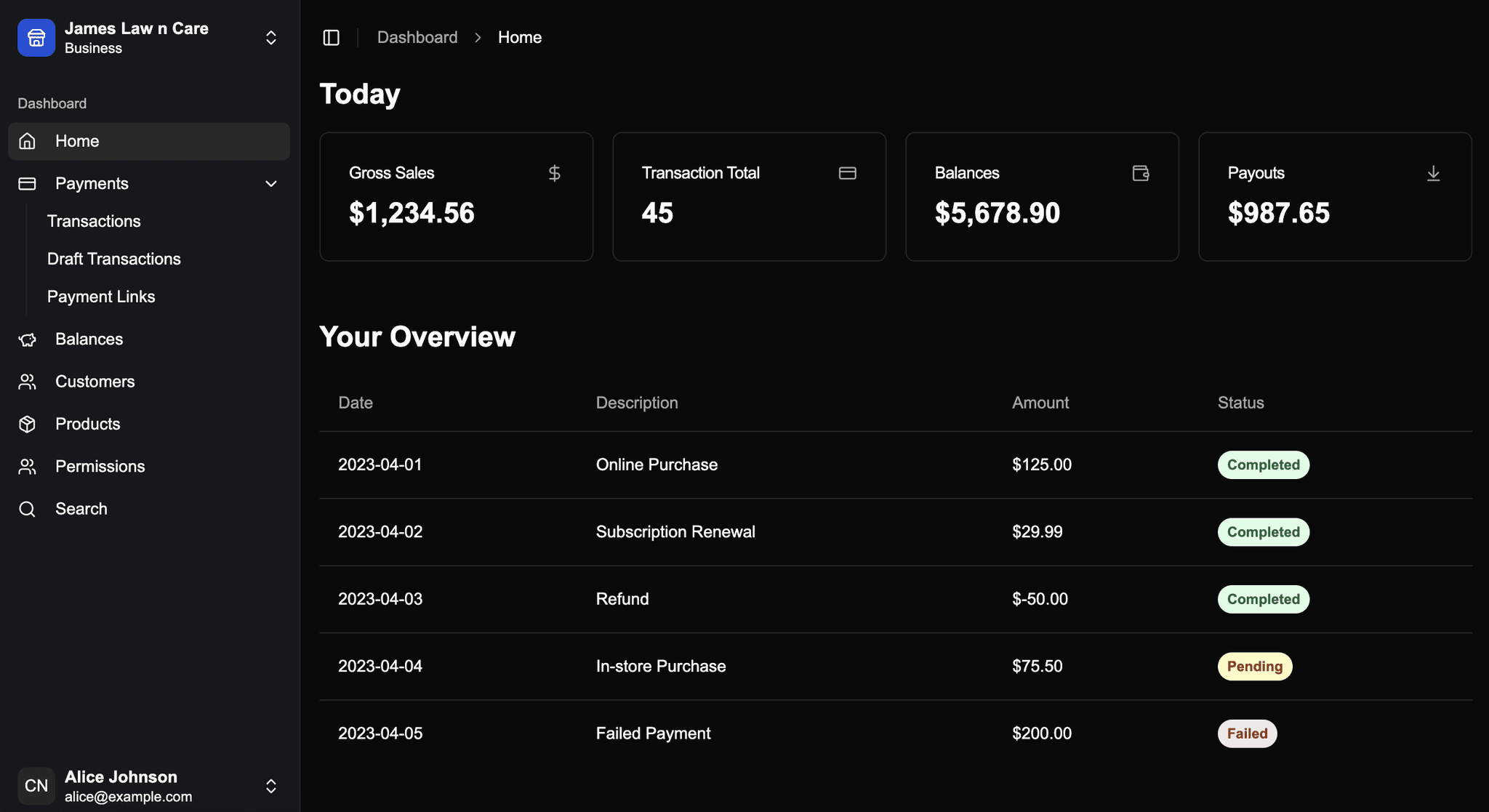Click the Completed badge for Refund

(x=1264, y=600)
